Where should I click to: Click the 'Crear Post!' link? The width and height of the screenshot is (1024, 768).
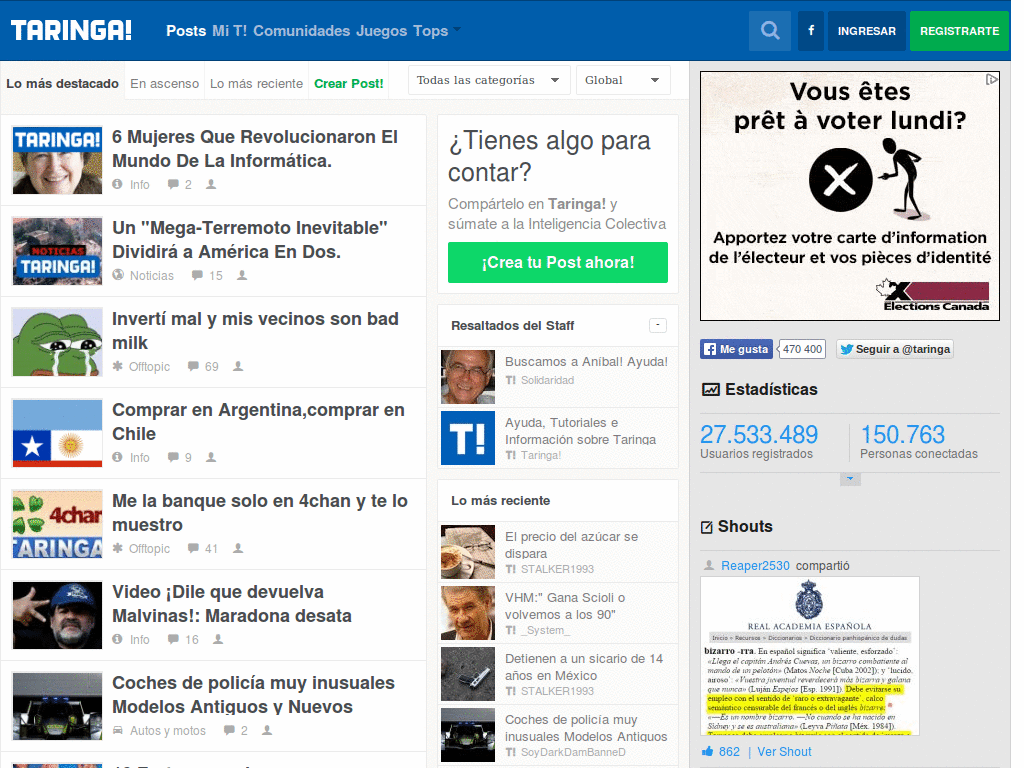coord(349,84)
